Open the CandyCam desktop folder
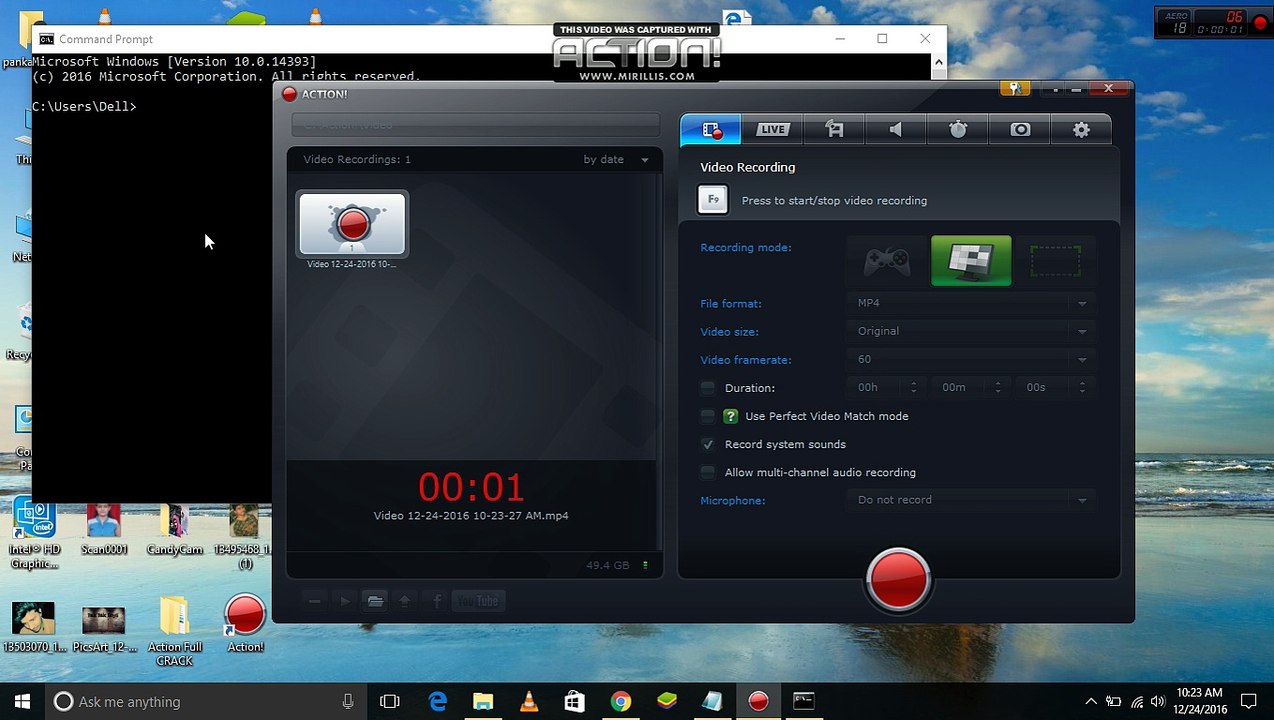This screenshot has height=720, width=1274. point(175,530)
